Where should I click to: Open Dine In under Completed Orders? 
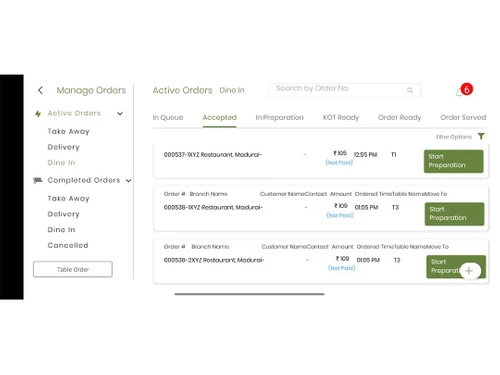coord(61,230)
